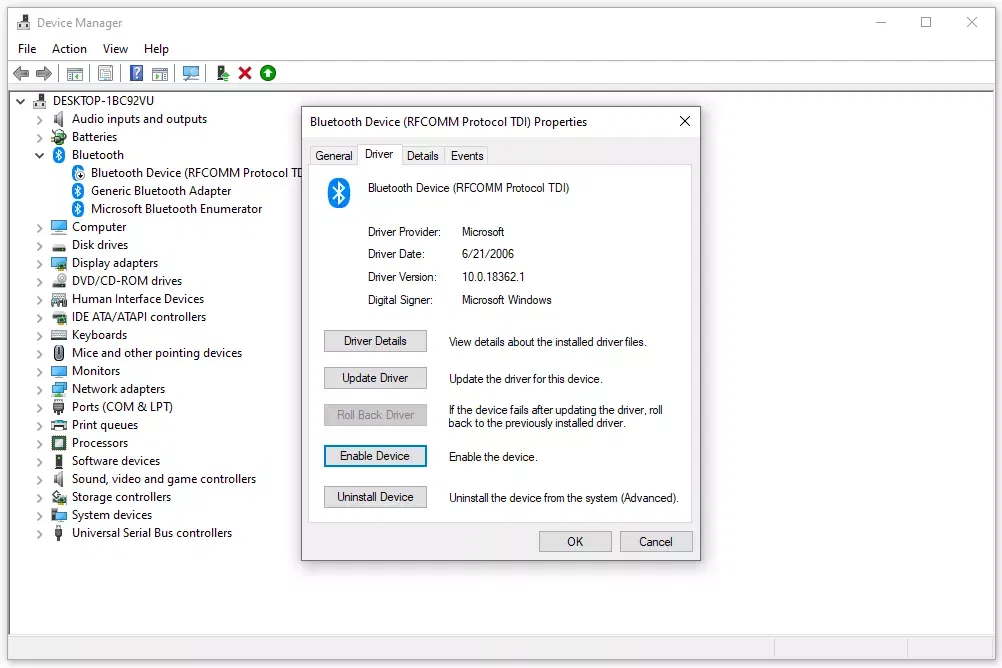Click the driver date 6/21/2006
The height and width of the screenshot is (668, 1002).
pyautogui.click(x=488, y=254)
